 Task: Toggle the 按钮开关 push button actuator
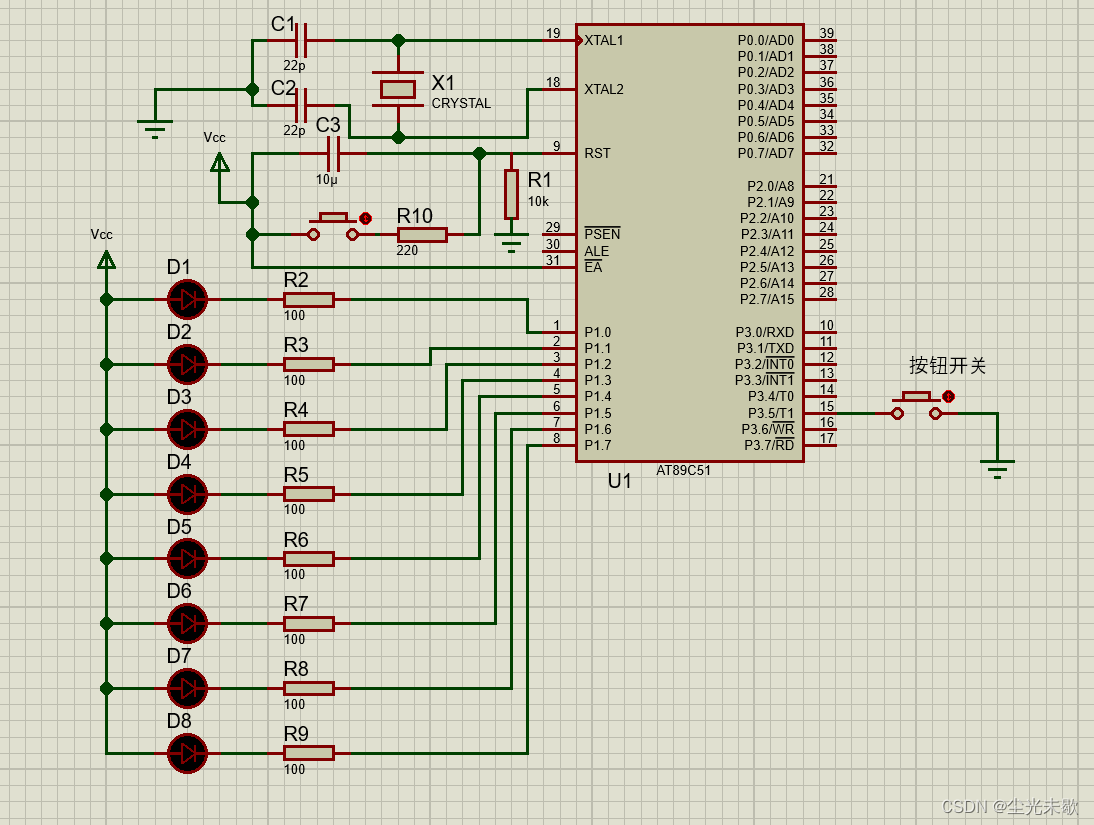coord(916,397)
